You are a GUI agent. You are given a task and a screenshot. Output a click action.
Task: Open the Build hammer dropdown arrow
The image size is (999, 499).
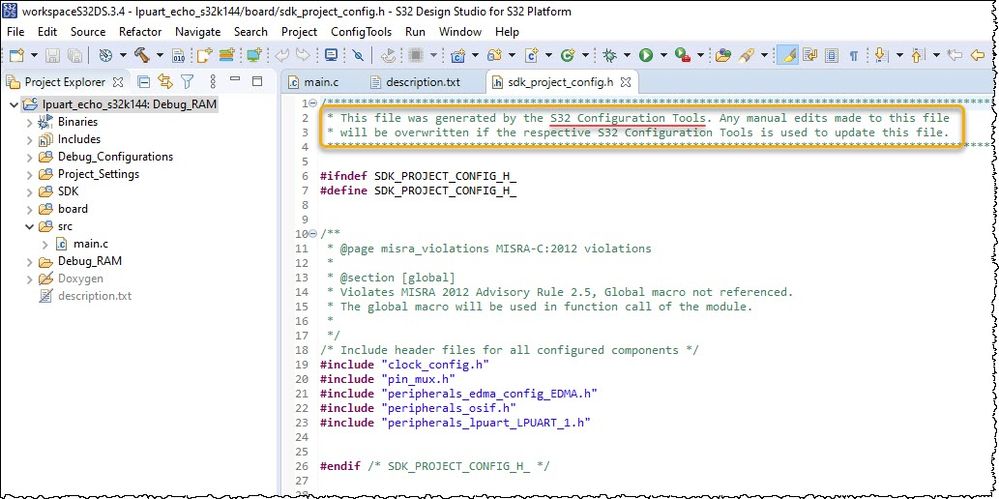click(159, 55)
